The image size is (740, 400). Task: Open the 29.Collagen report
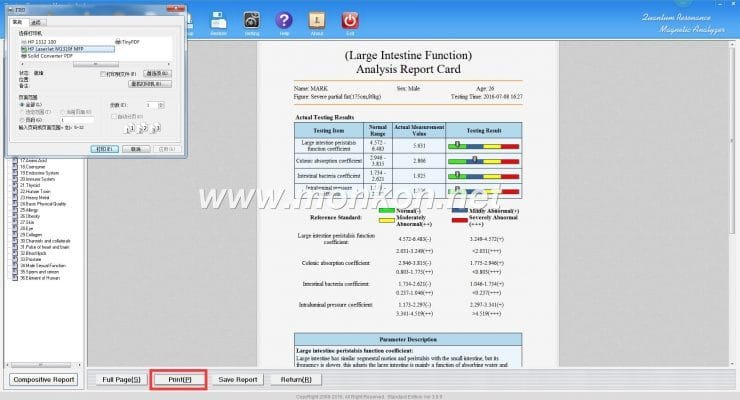[31, 234]
